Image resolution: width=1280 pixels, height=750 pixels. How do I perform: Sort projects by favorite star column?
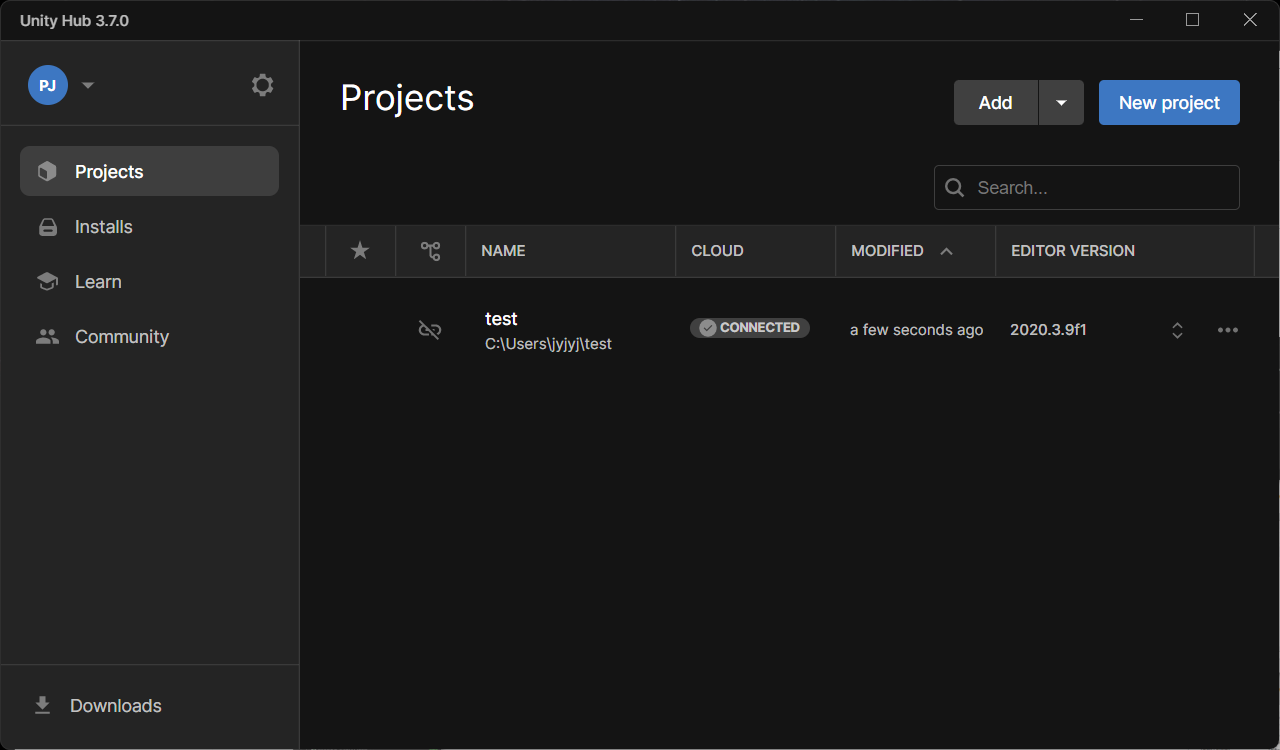coord(360,251)
